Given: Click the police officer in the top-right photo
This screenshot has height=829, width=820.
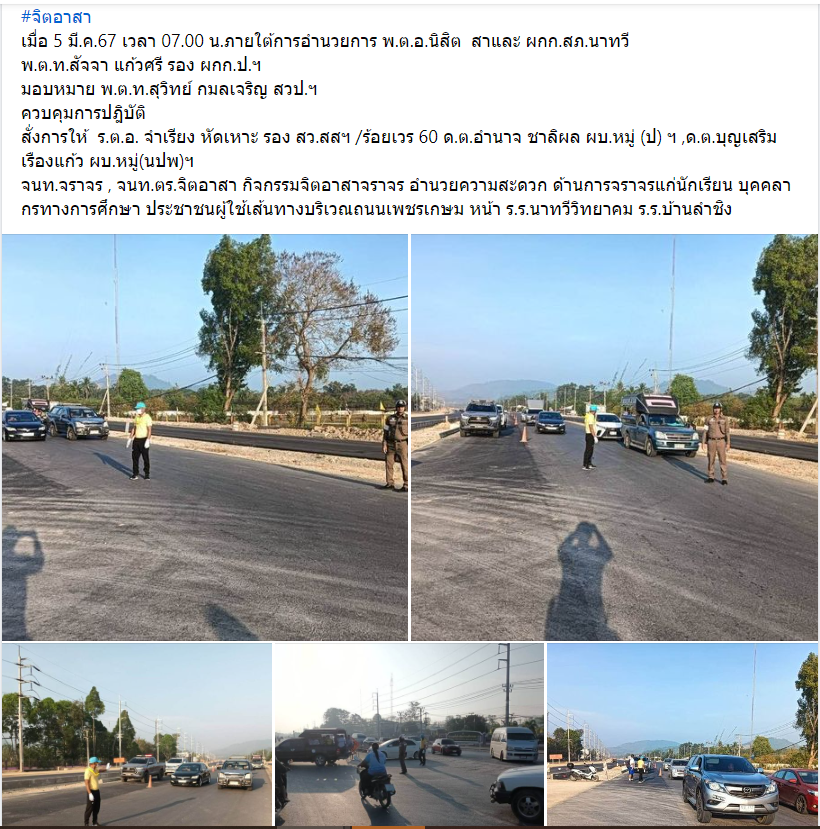Looking at the screenshot, I should click(x=716, y=443).
